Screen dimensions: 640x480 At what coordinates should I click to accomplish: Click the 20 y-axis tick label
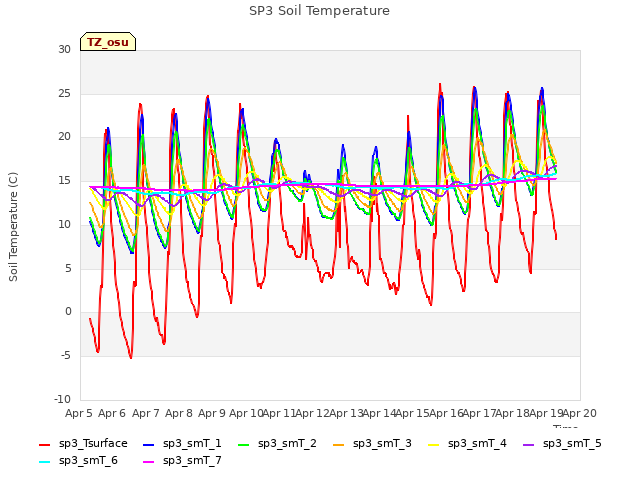(64, 137)
